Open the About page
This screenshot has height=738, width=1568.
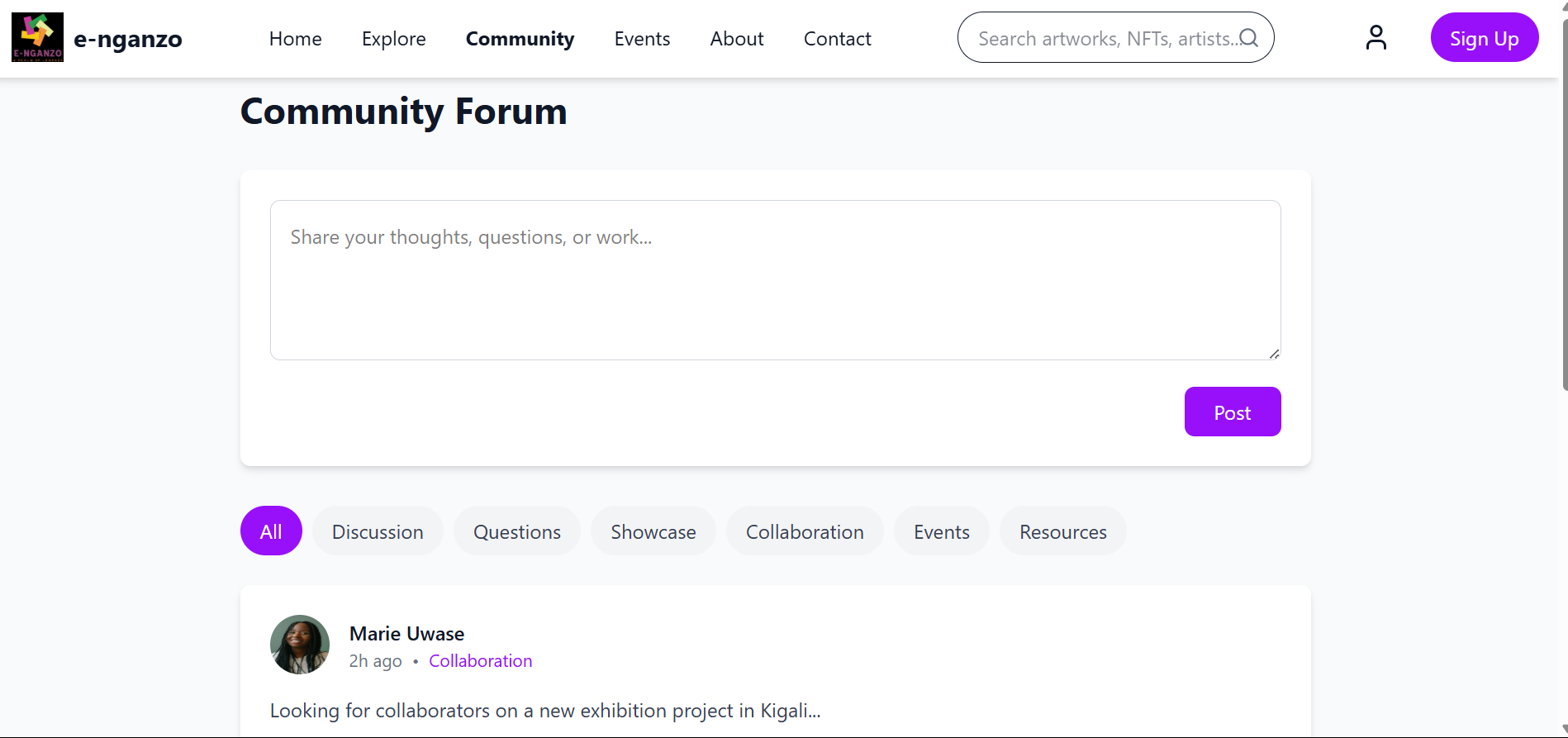(x=736, y=39)
